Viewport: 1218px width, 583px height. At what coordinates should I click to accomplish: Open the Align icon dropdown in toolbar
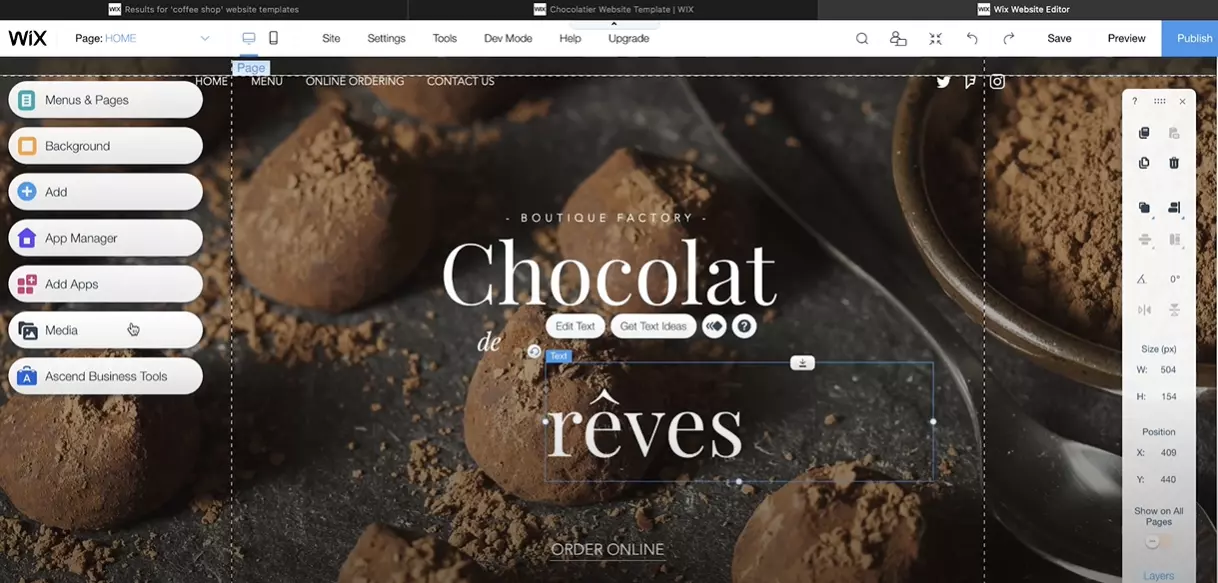click(x=1174, y=208)
